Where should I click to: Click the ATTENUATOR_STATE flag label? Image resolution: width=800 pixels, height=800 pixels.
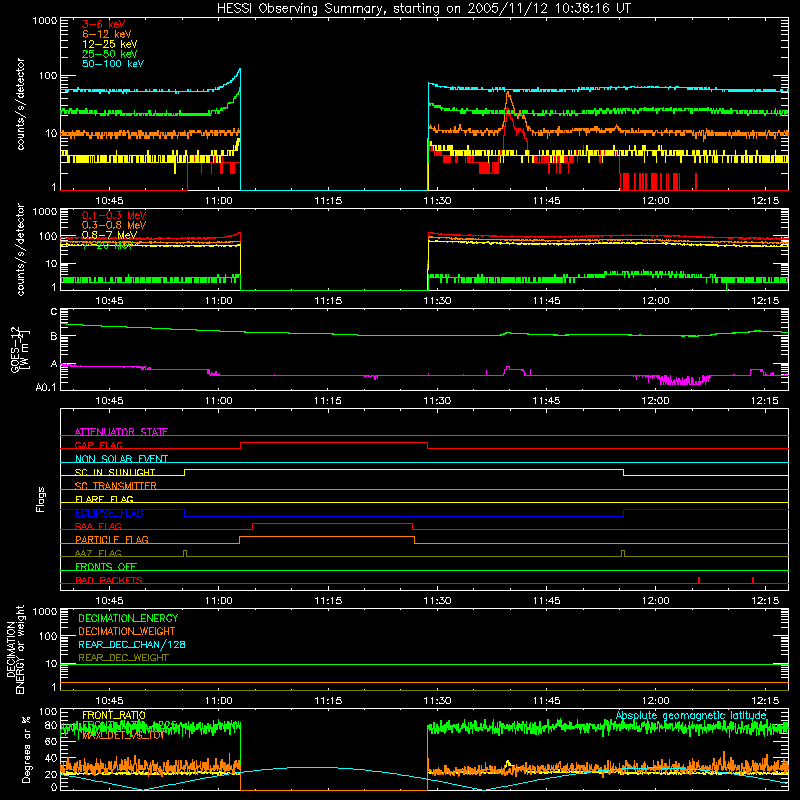[x=121, y=432]
